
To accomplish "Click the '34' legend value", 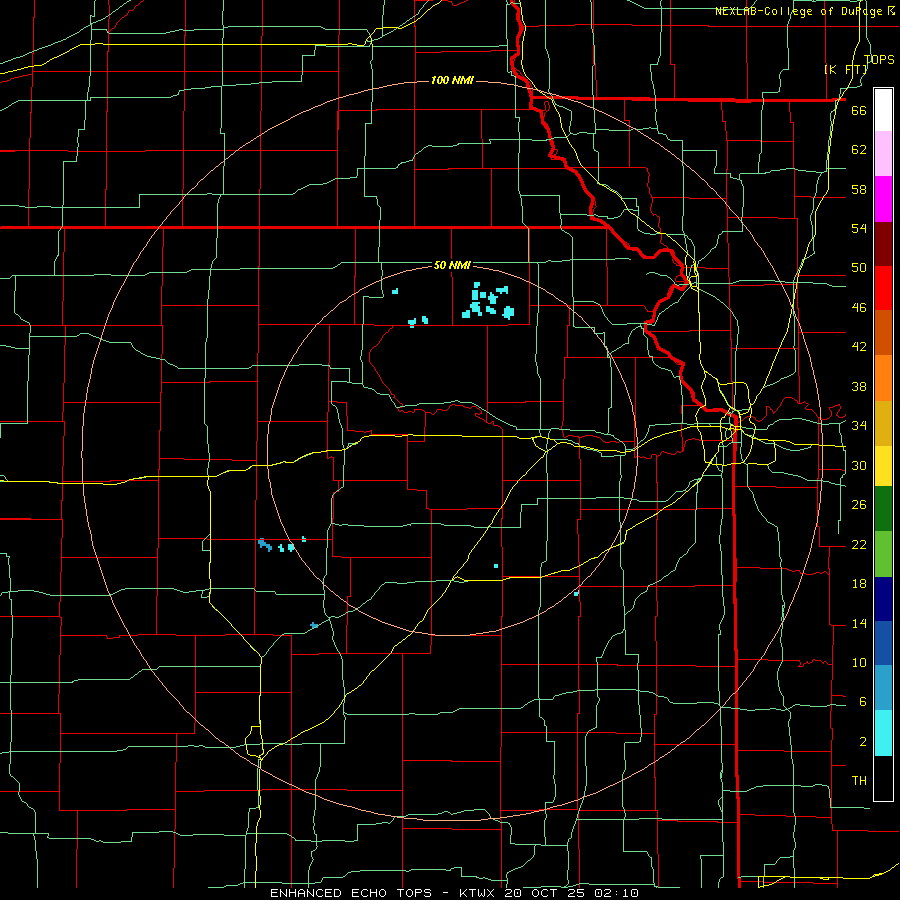I will pyautogui.click(x=859, y=426).
